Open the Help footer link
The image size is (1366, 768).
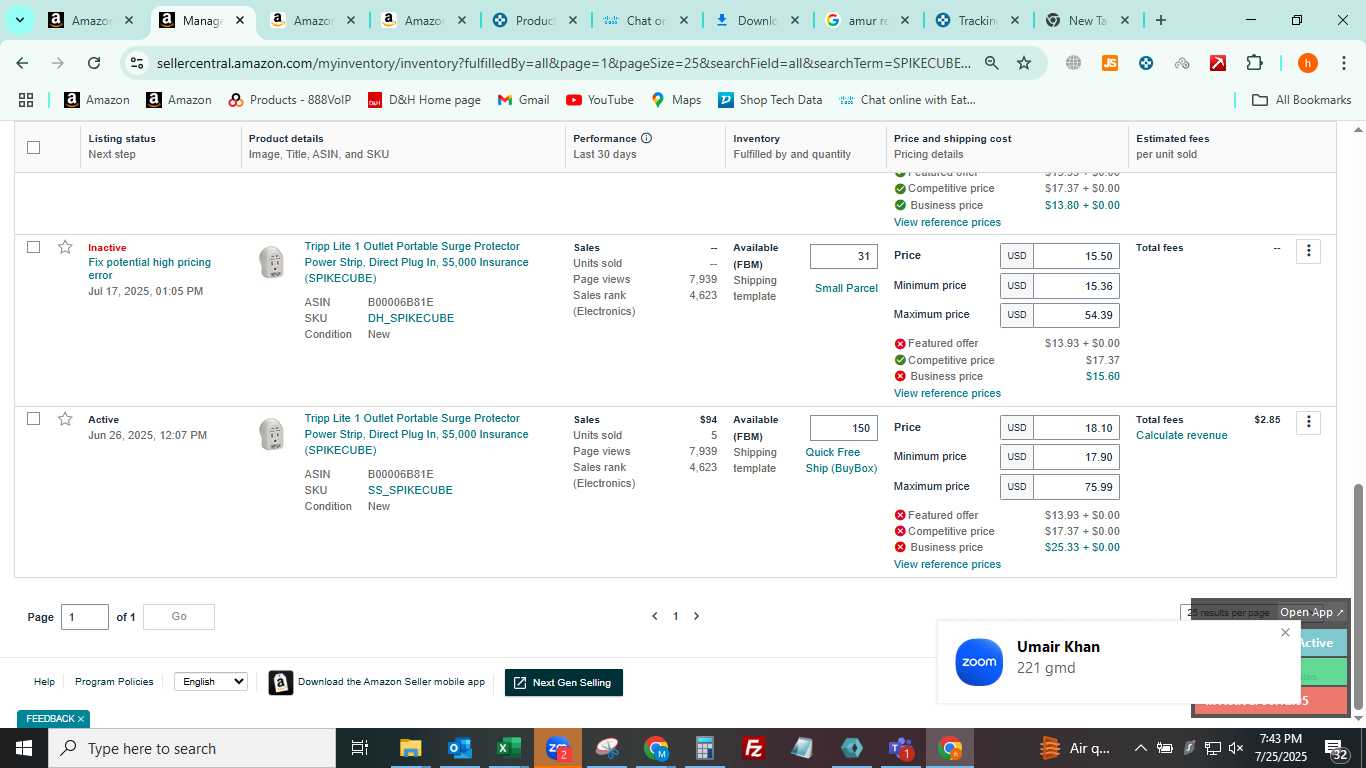point(44,682)
